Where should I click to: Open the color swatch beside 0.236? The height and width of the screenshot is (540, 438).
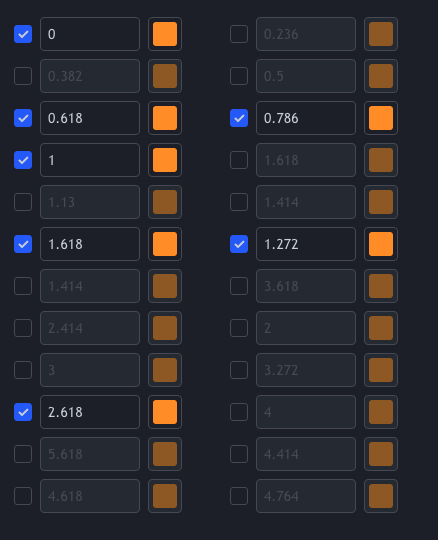click(381, 34)
